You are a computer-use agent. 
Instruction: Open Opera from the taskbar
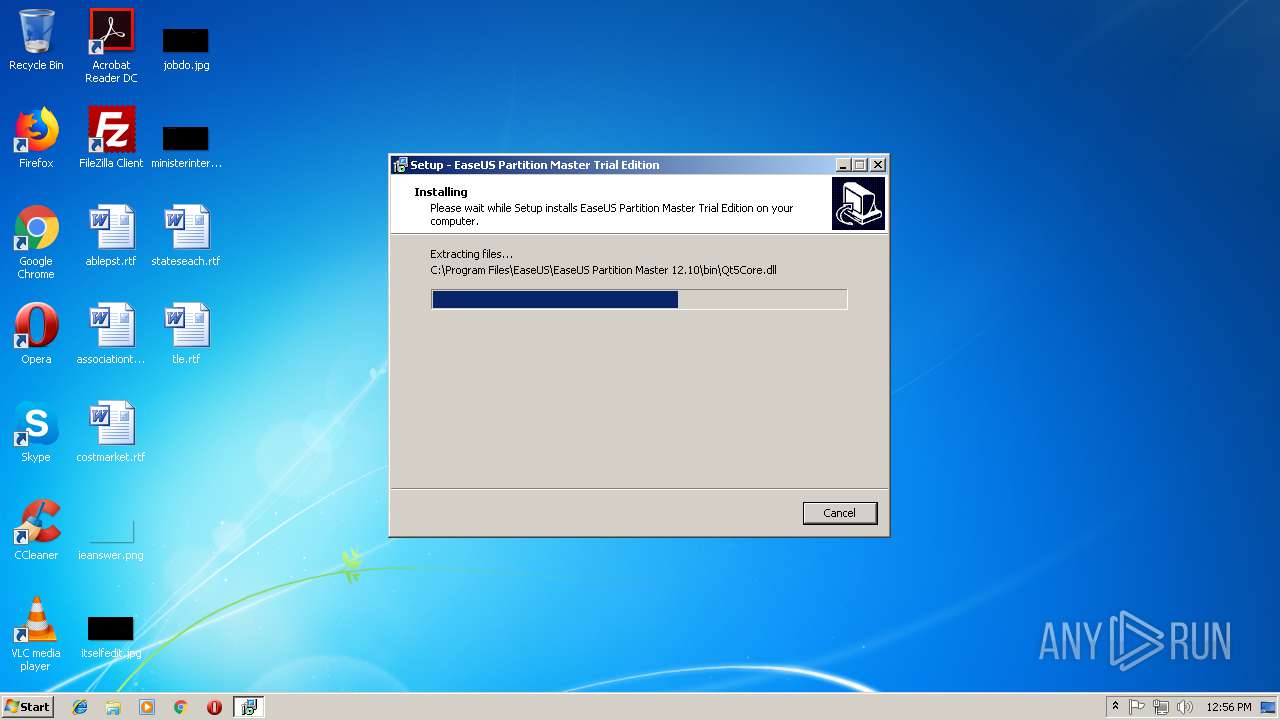pyautogui.click(x=214, y=707)
